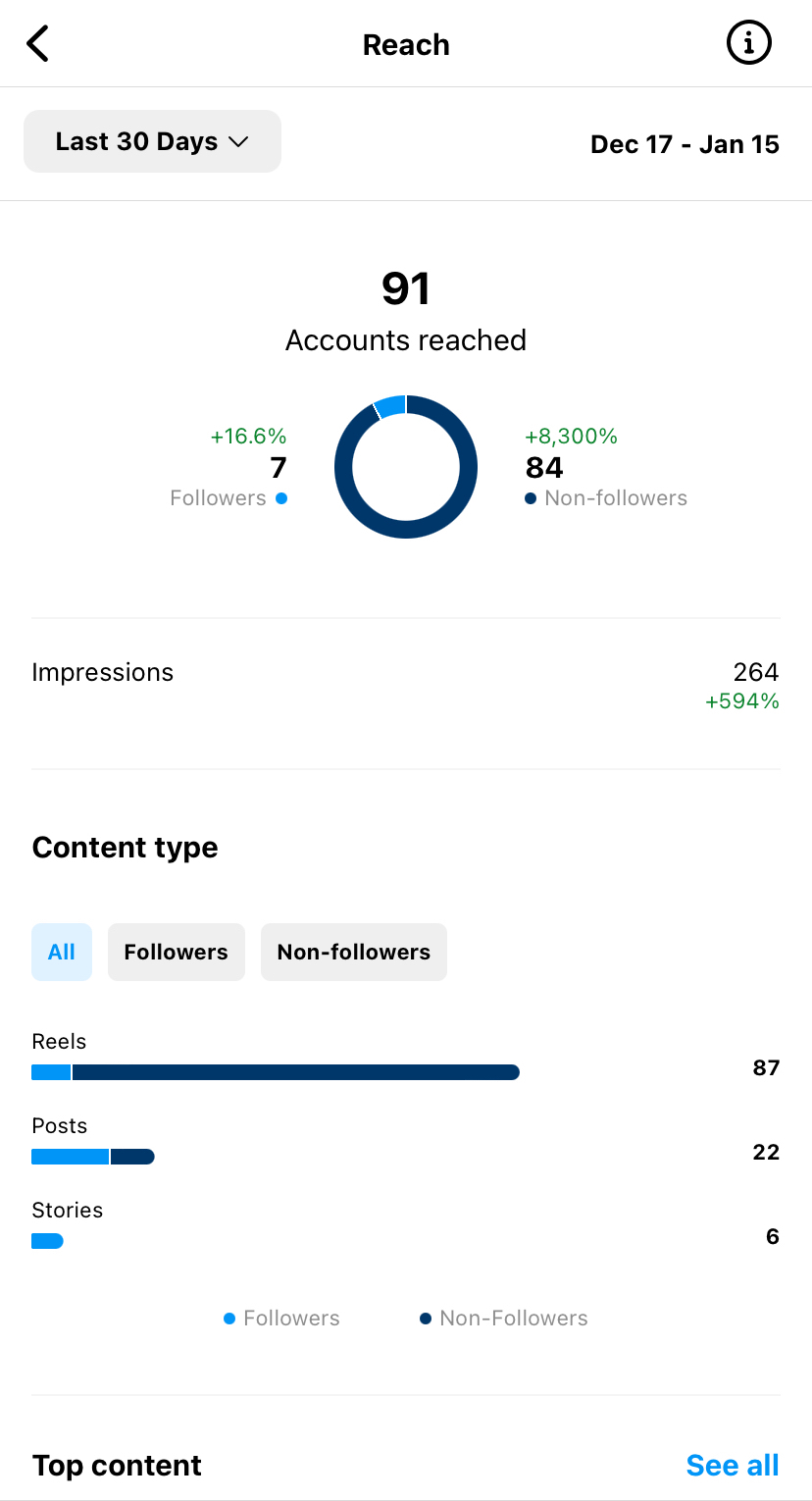Open the Last 30 Days dropdown

click(x=152, y=141)
